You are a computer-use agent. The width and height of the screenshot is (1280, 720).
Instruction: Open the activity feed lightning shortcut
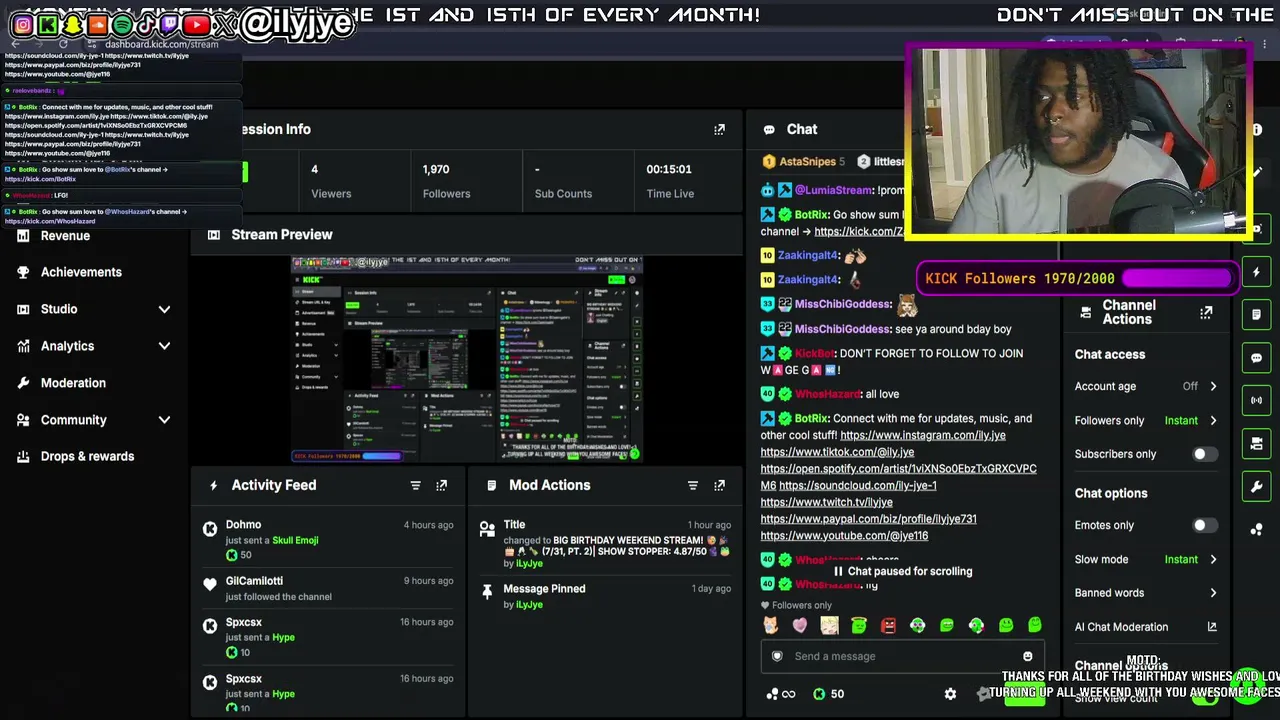(1257, 272)
